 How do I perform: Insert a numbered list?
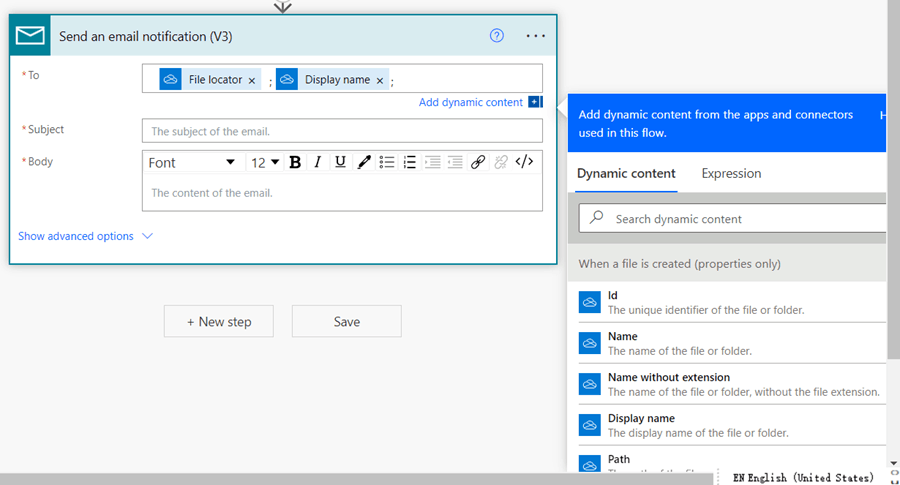tap(409, 162)
